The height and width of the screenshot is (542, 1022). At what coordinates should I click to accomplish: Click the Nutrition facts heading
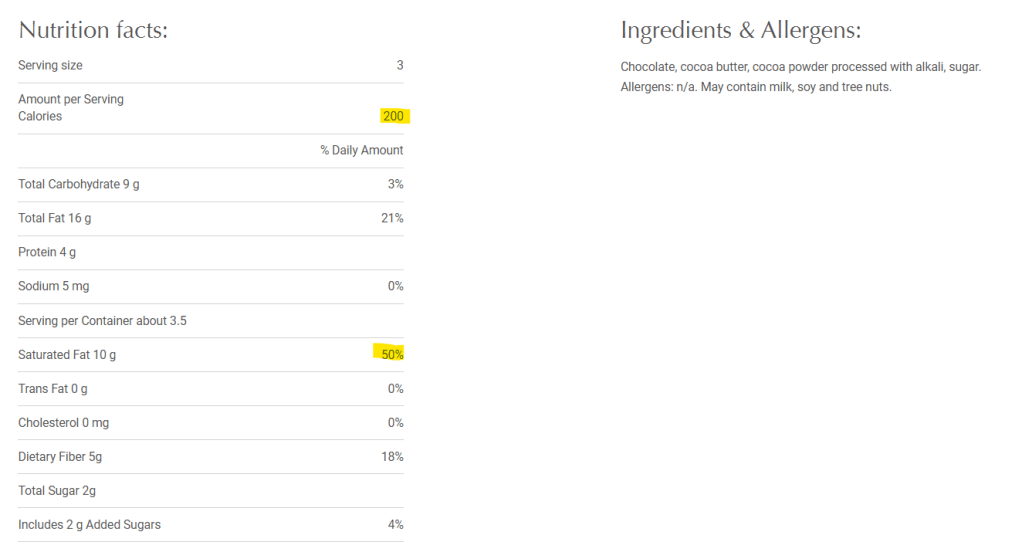coord(93,30)
